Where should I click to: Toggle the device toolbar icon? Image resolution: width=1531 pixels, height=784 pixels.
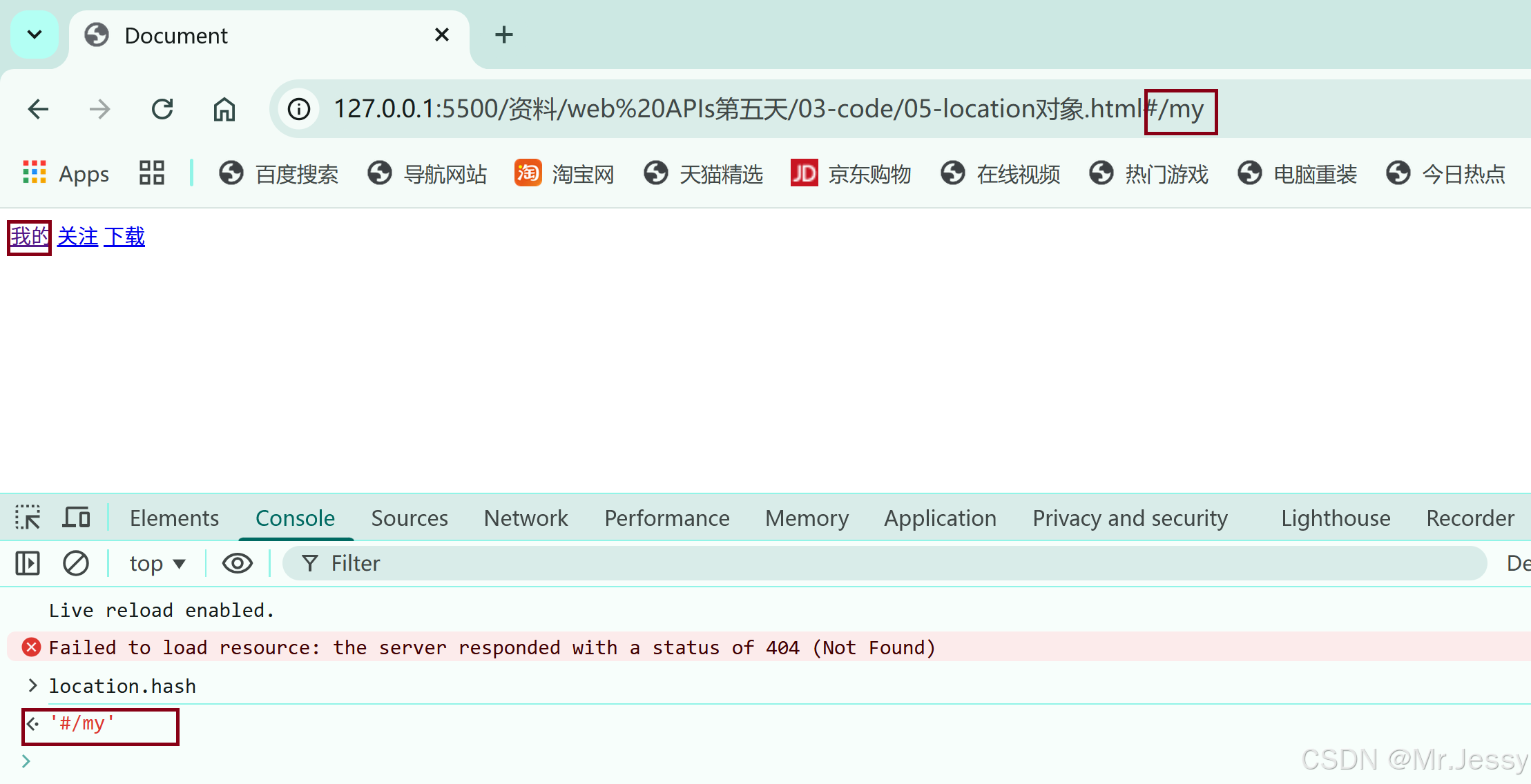(76, 518)
